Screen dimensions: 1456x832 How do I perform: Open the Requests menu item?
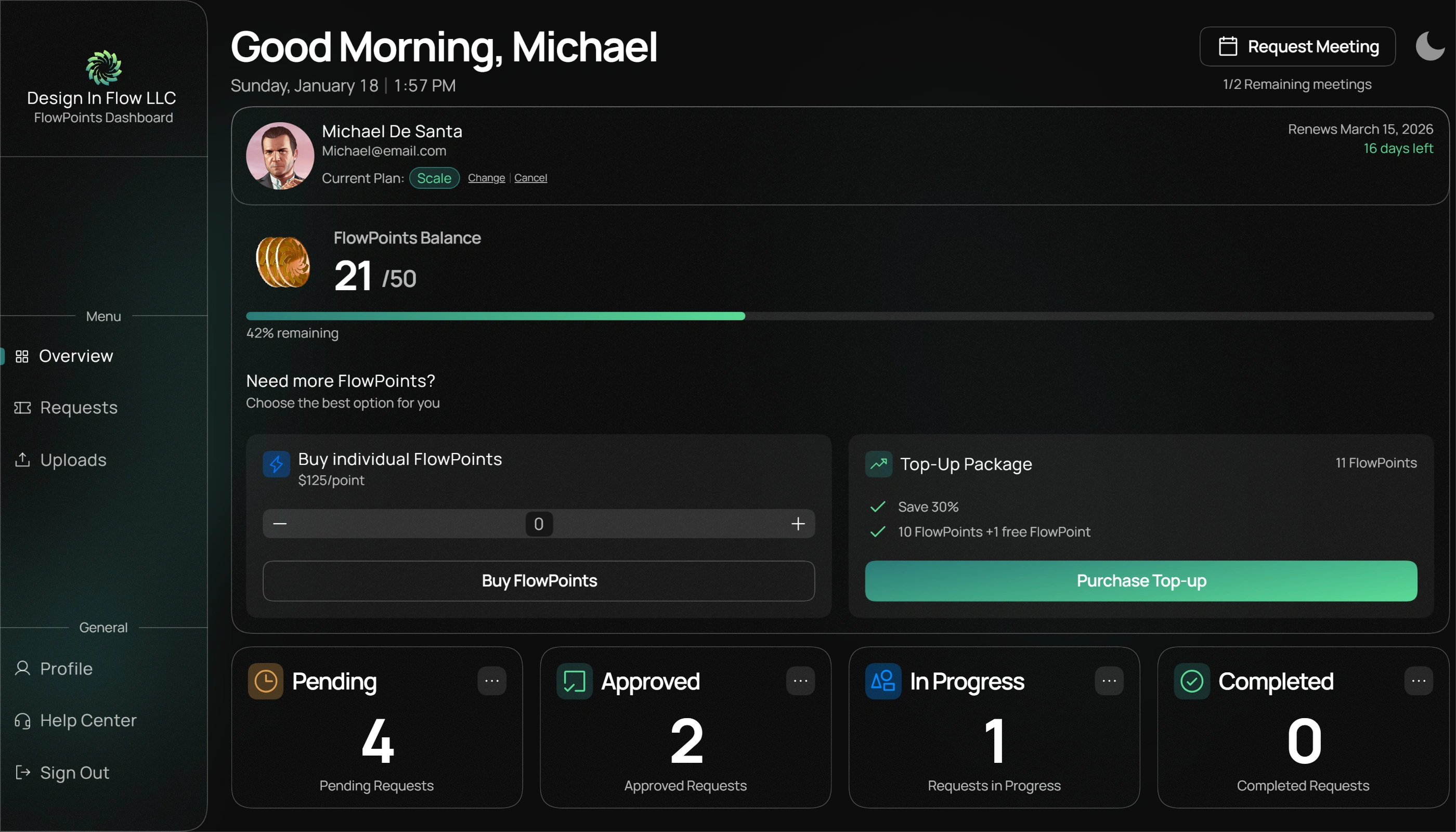79,408
